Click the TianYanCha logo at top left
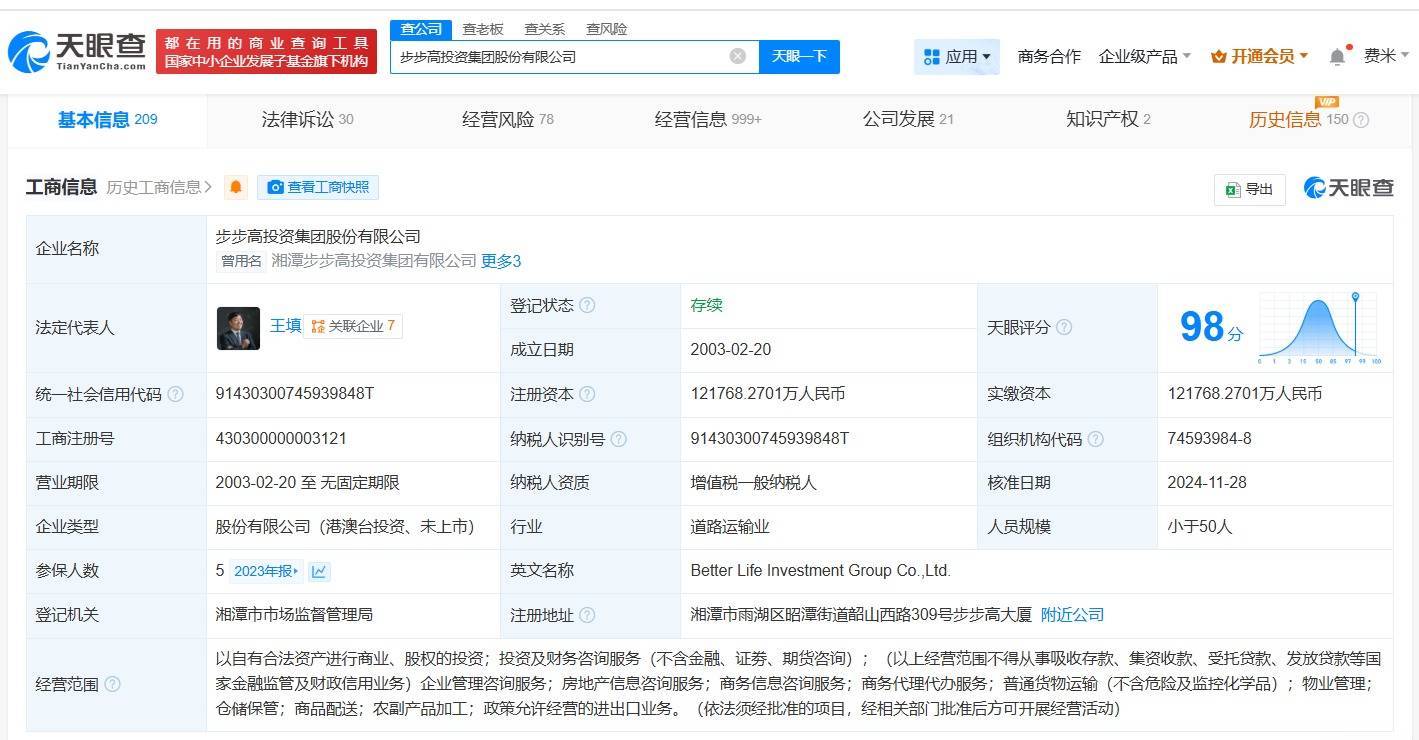The height and width of the screenshot is (740, 1419). tap(77, 51)
